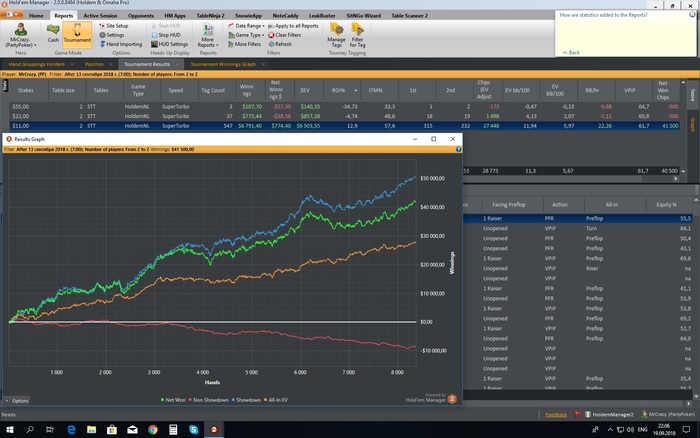This screenshot has width=700, height=438.
Task: Open Skype from taskbar
Action: click(193, 430)
